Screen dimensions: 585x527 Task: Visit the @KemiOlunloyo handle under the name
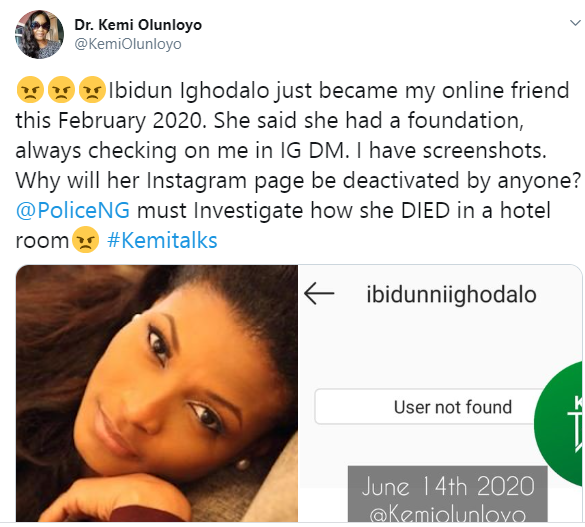tap(128, 44)
